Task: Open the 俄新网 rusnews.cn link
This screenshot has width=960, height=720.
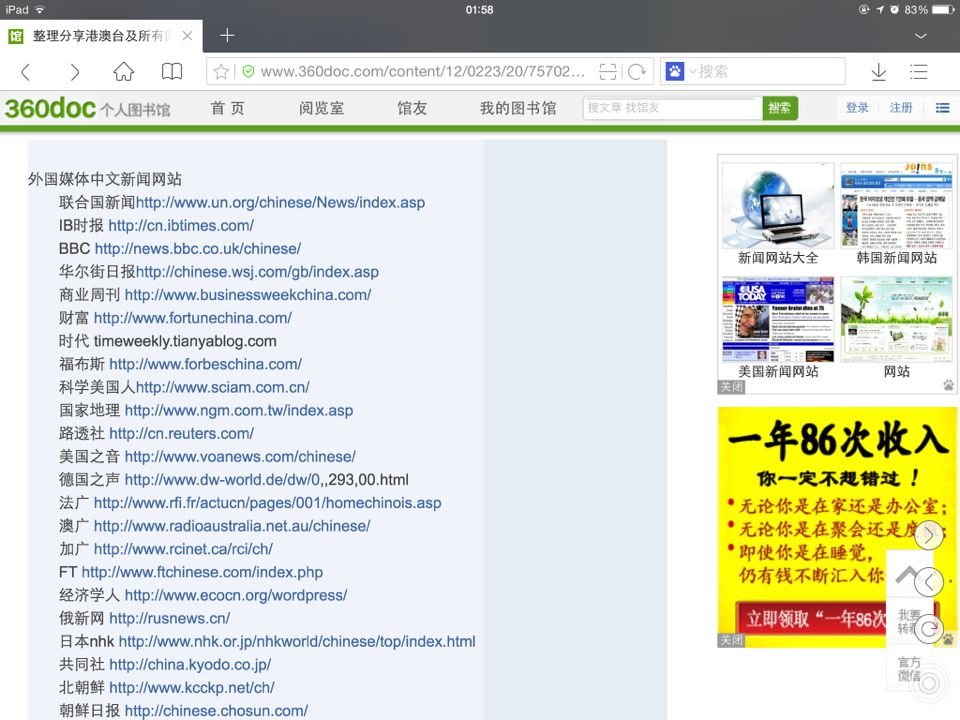Action: click(x=170, y=618)
